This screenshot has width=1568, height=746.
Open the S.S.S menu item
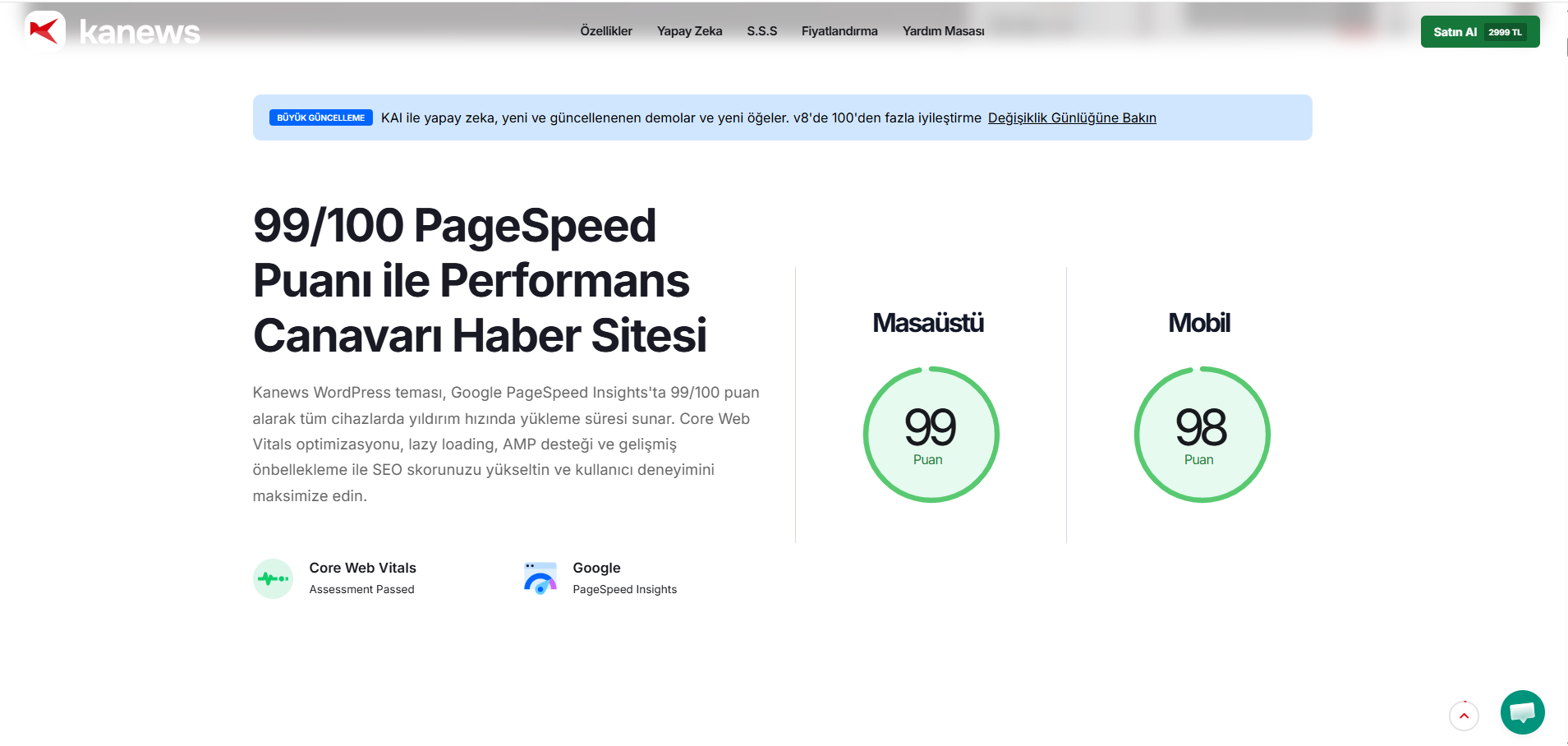click(x=762, y=31)
